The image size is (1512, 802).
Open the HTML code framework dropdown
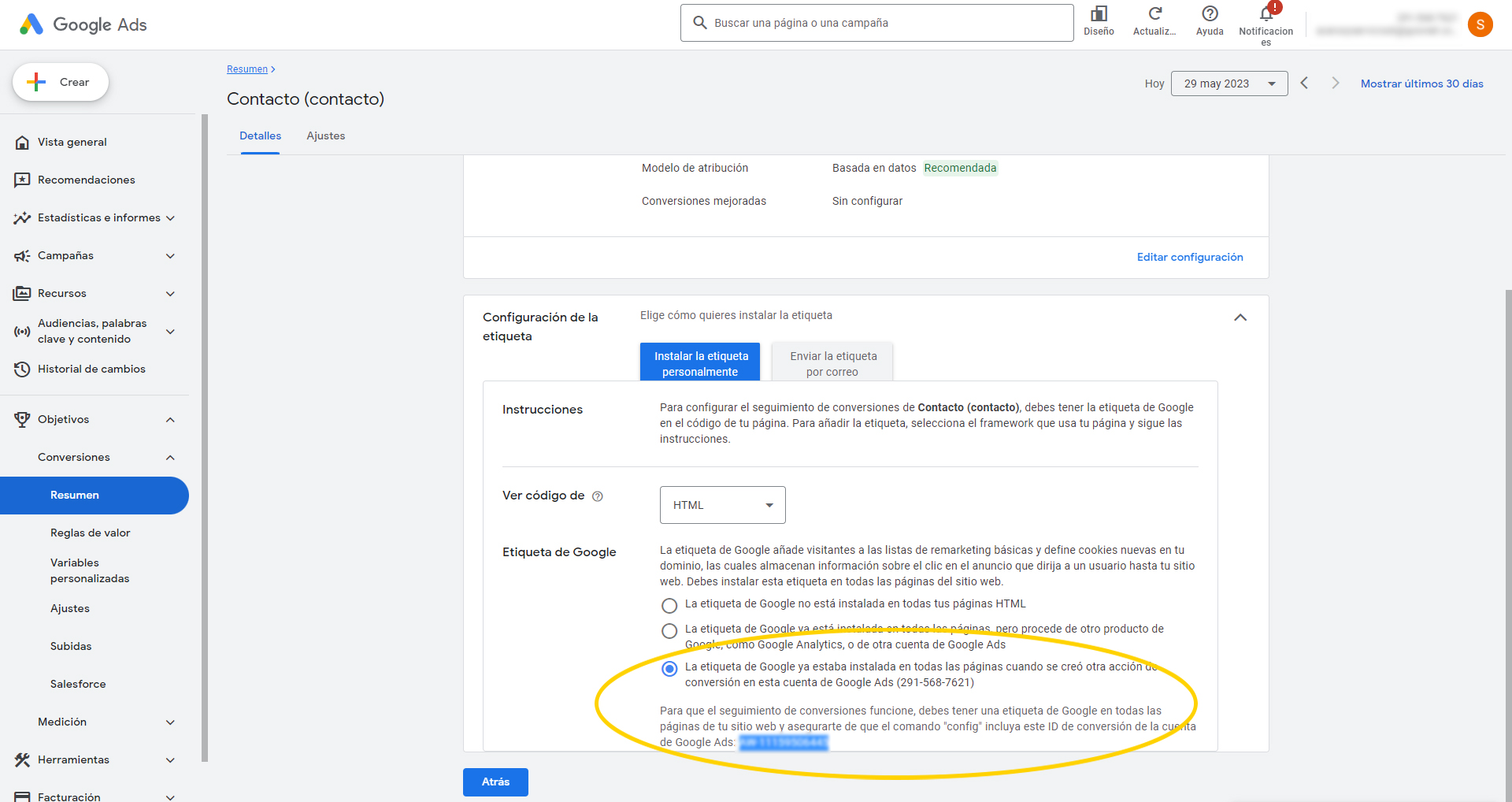point(723,505)
